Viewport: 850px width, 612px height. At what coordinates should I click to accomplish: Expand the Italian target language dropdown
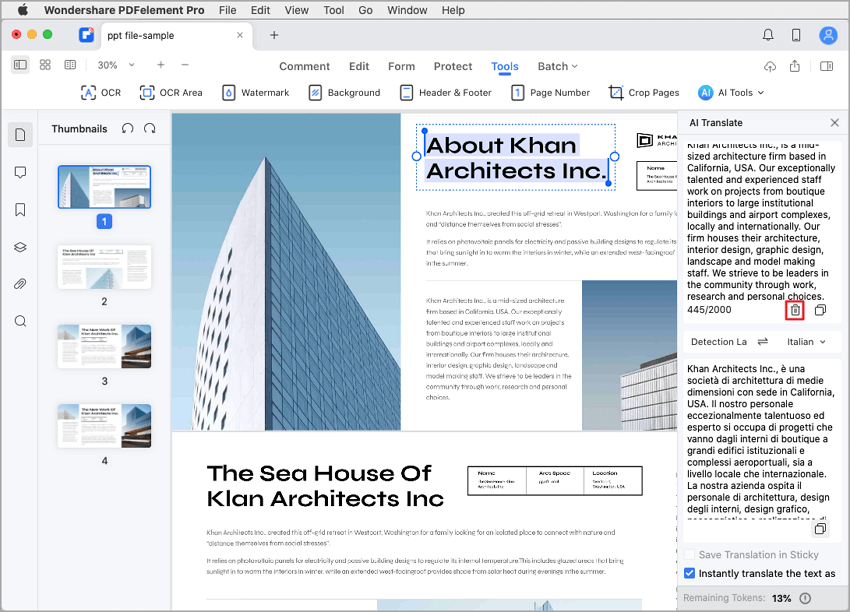click(x=806, y=342)
